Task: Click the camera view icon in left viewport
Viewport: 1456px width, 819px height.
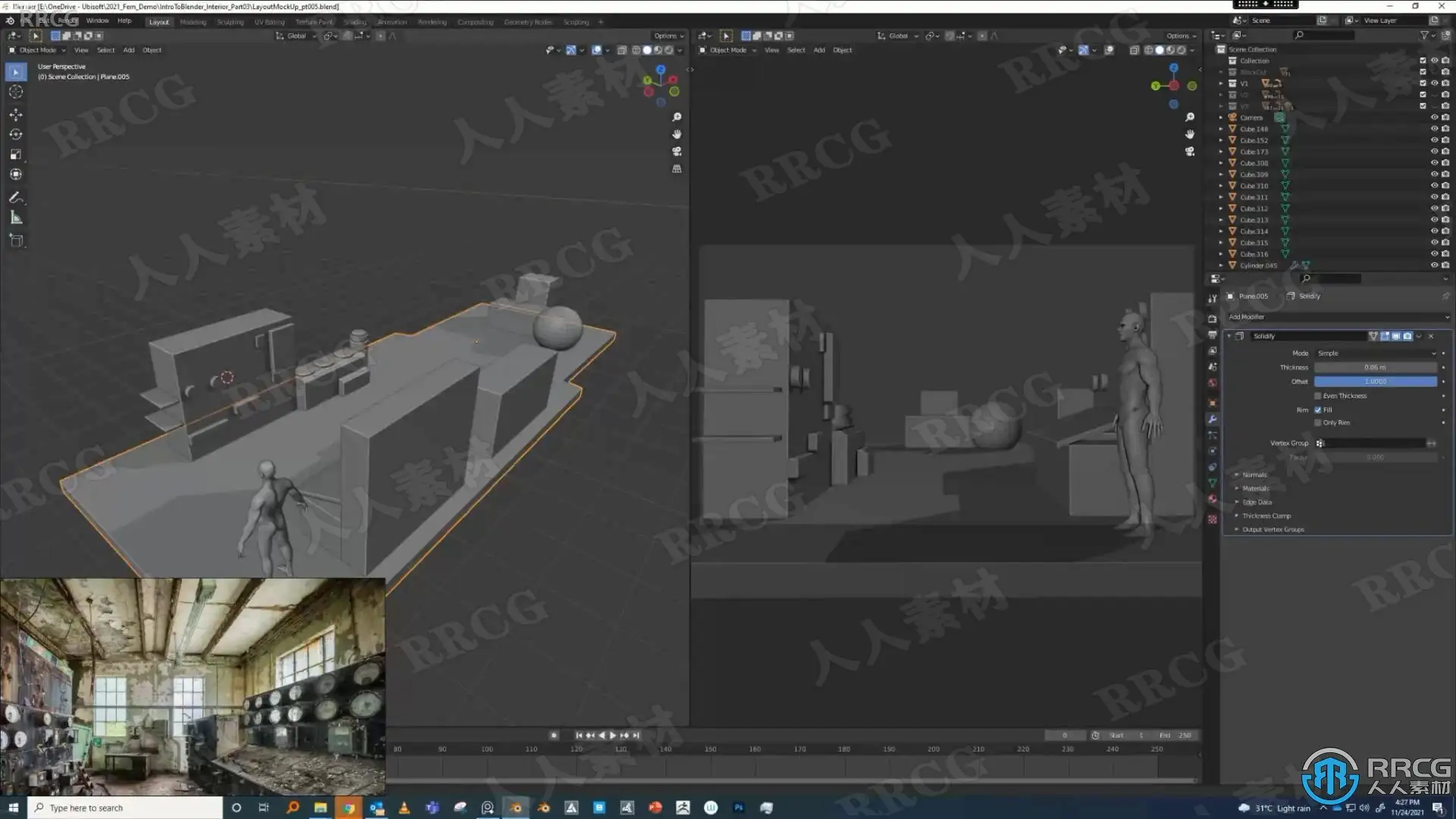Action: point(676,151)
